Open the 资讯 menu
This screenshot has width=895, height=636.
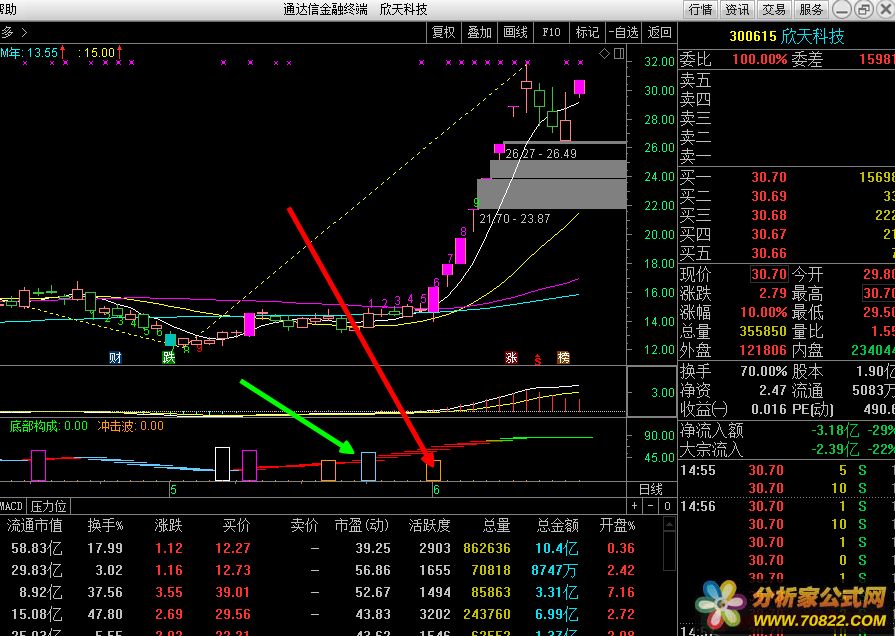[737, 9]
